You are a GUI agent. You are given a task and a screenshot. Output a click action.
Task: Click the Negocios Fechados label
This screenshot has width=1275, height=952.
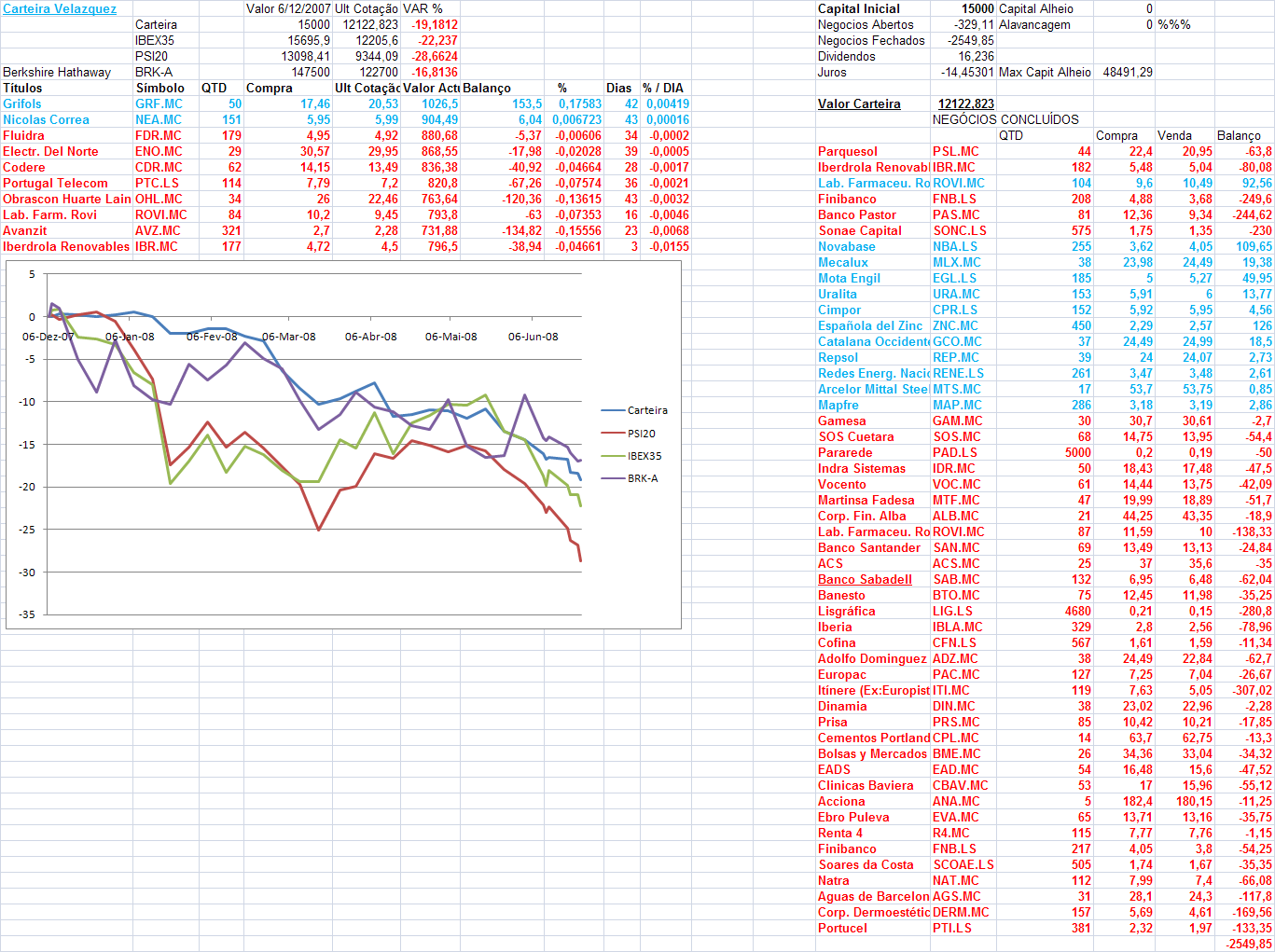871,41
